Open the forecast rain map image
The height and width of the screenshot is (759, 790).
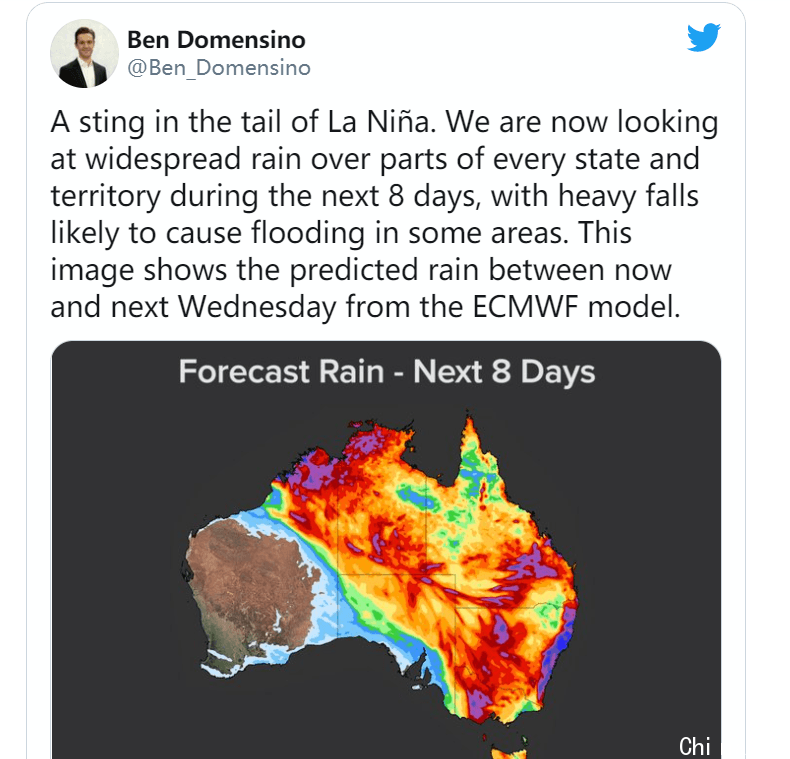tap(386, 550)
